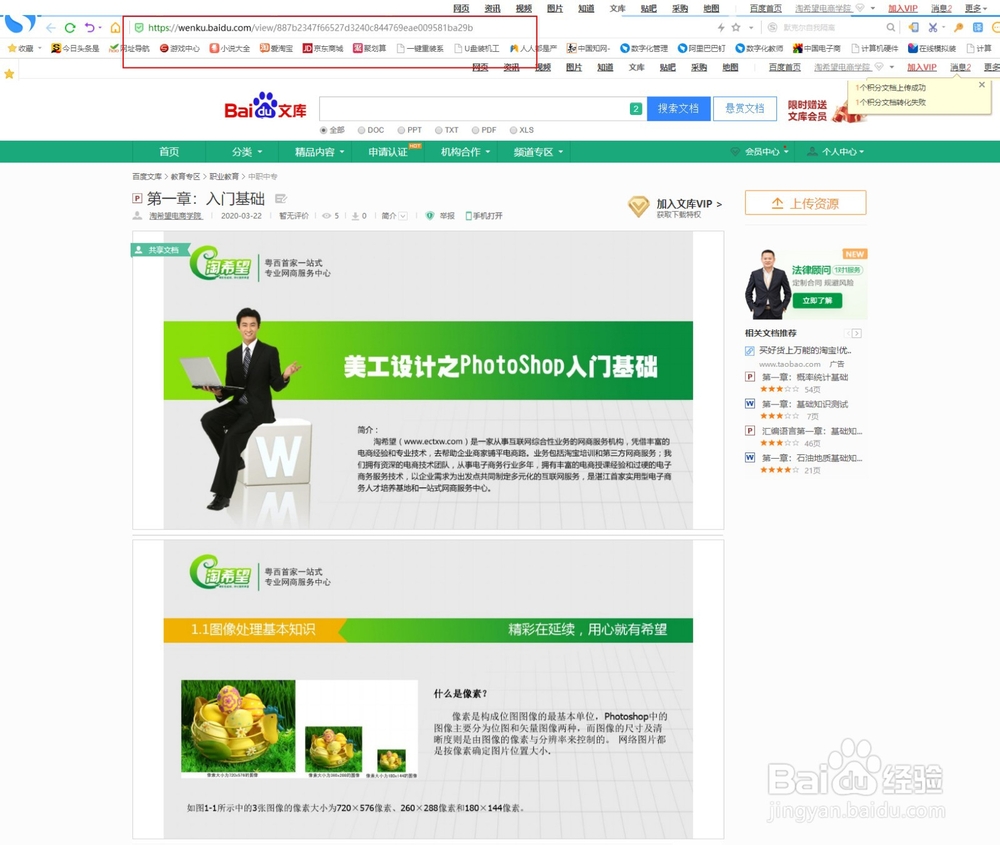Click the Wenku search input field

(x=474, y=108)
